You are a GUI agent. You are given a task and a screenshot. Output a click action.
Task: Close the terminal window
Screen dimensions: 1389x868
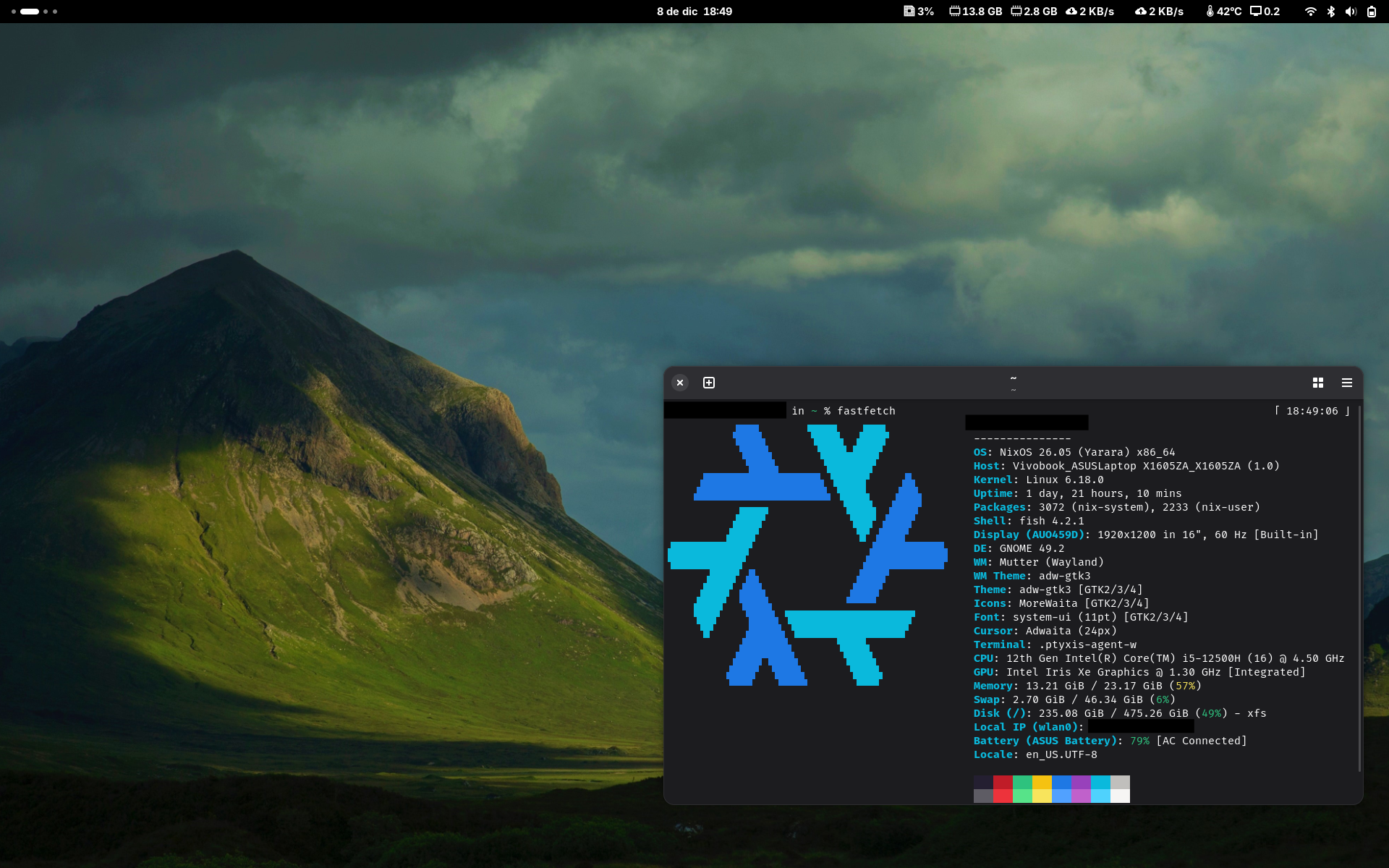[680, 383]
